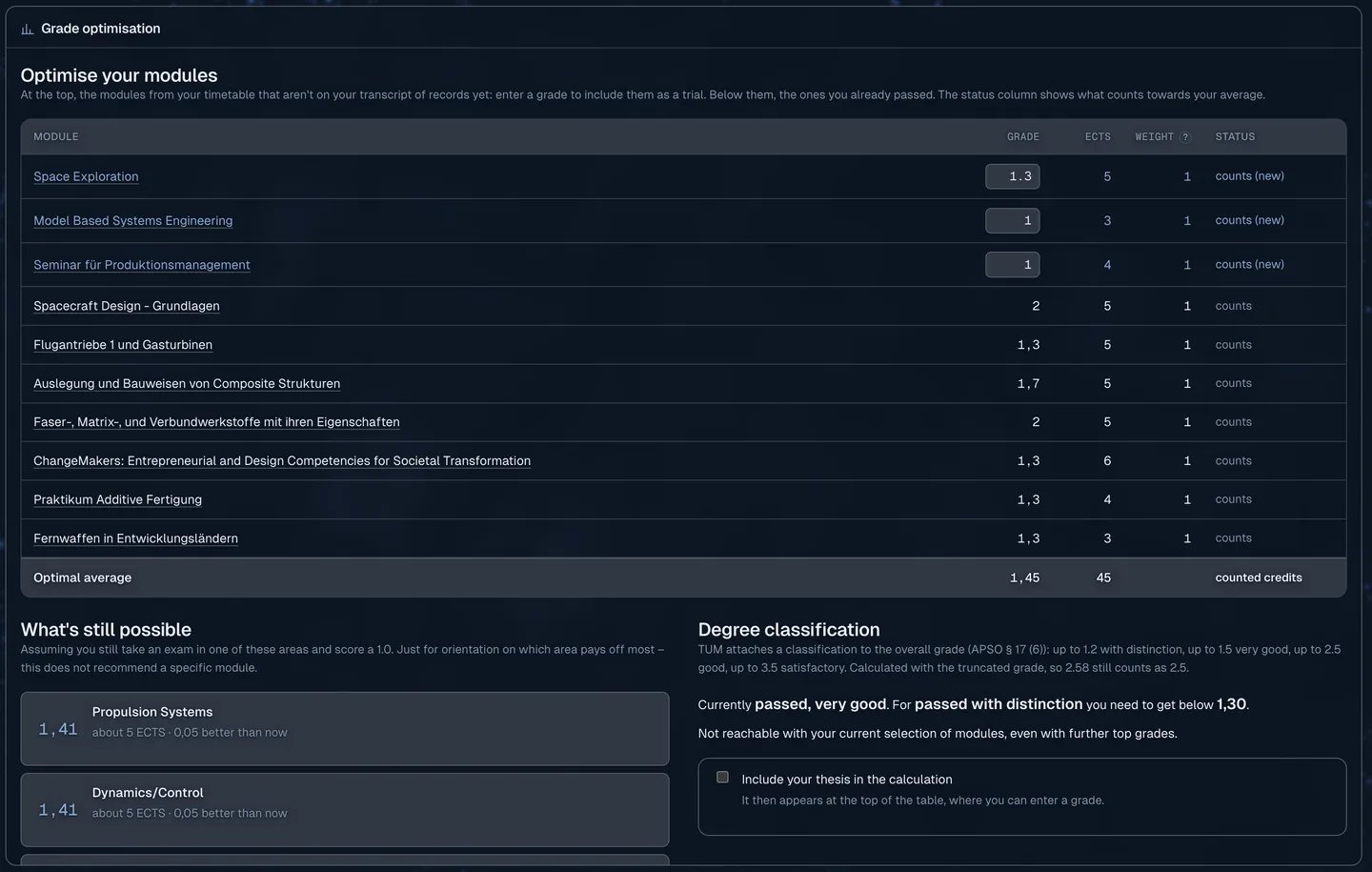Screen dimensions: 1372x872
Task: Open Flugantriebe 1 und Gasturbinen module
Action: (x=123, y=345)
